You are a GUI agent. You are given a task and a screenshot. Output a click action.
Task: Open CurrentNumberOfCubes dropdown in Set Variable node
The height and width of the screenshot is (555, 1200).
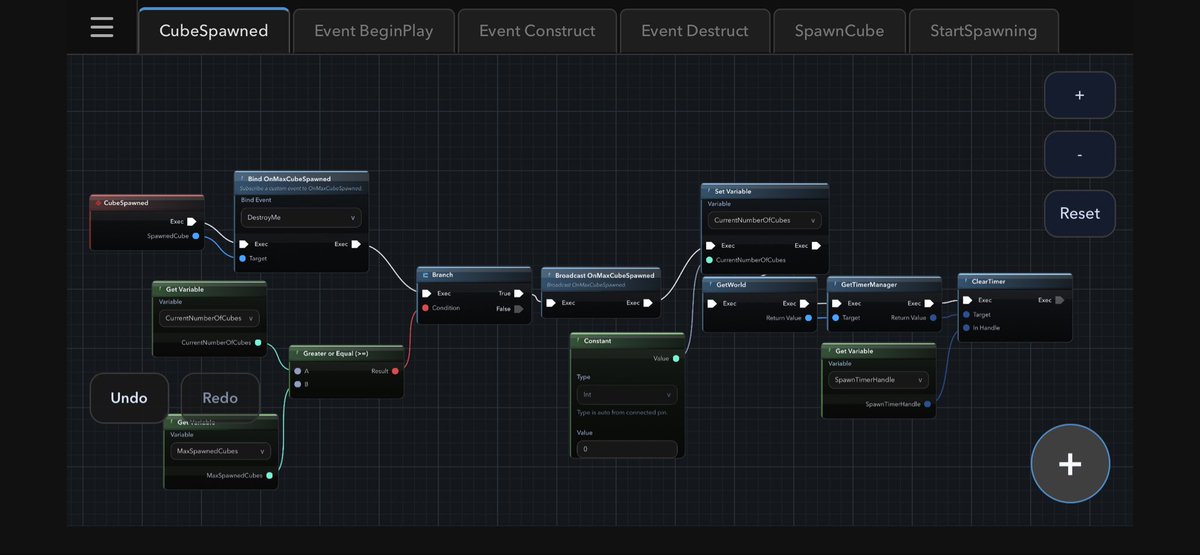pyautogui.click(x=765, y=220)
